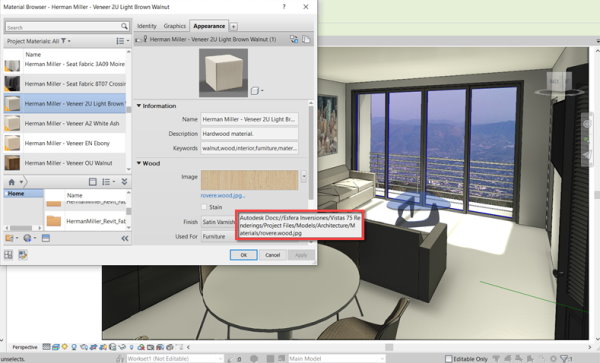Open the HermanMiller_Revit_Fab folder row
Viewport: 600px width, 363px height.
85,221
